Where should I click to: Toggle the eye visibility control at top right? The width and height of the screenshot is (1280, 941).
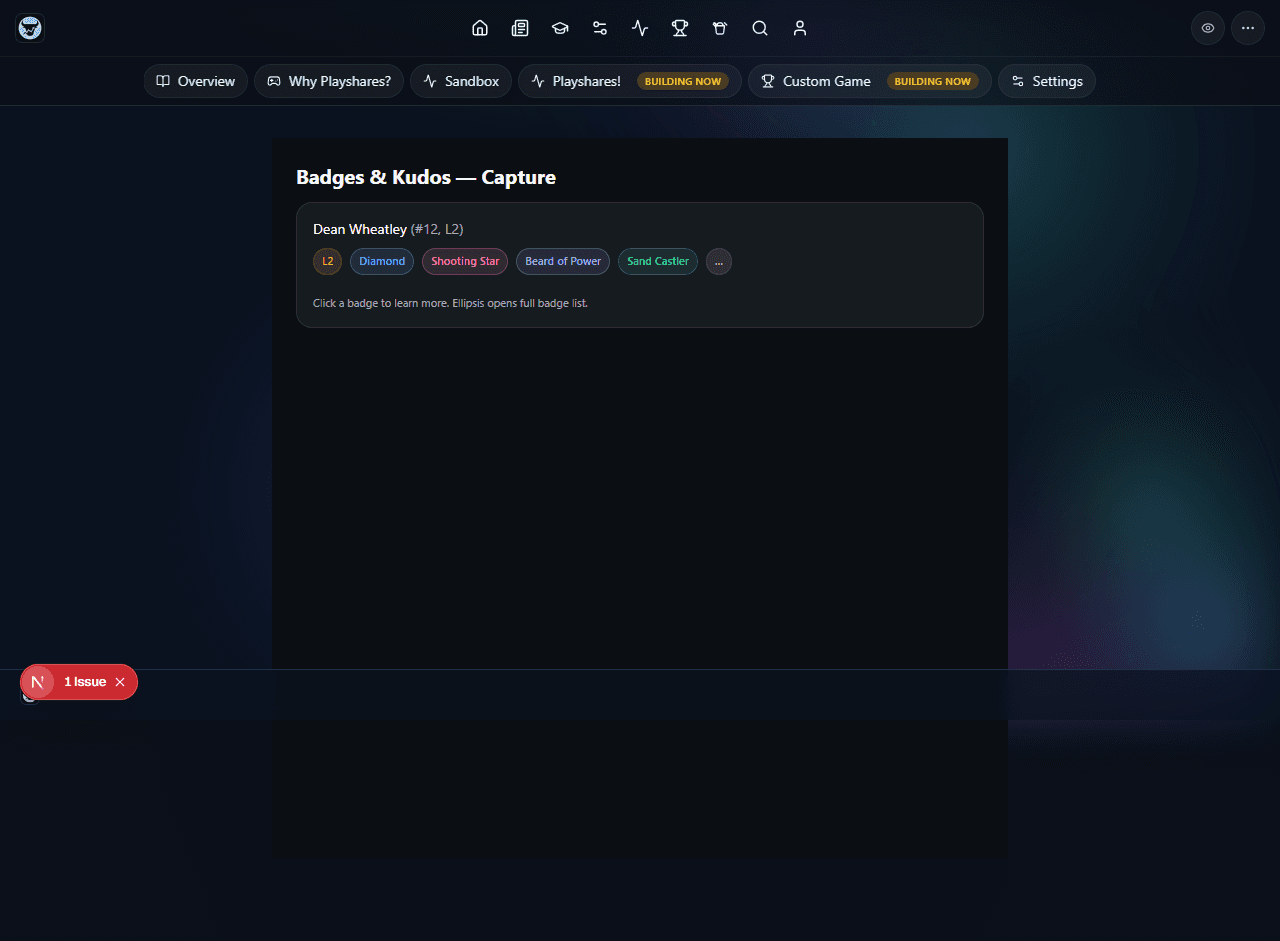click(x=1207, y=28)
